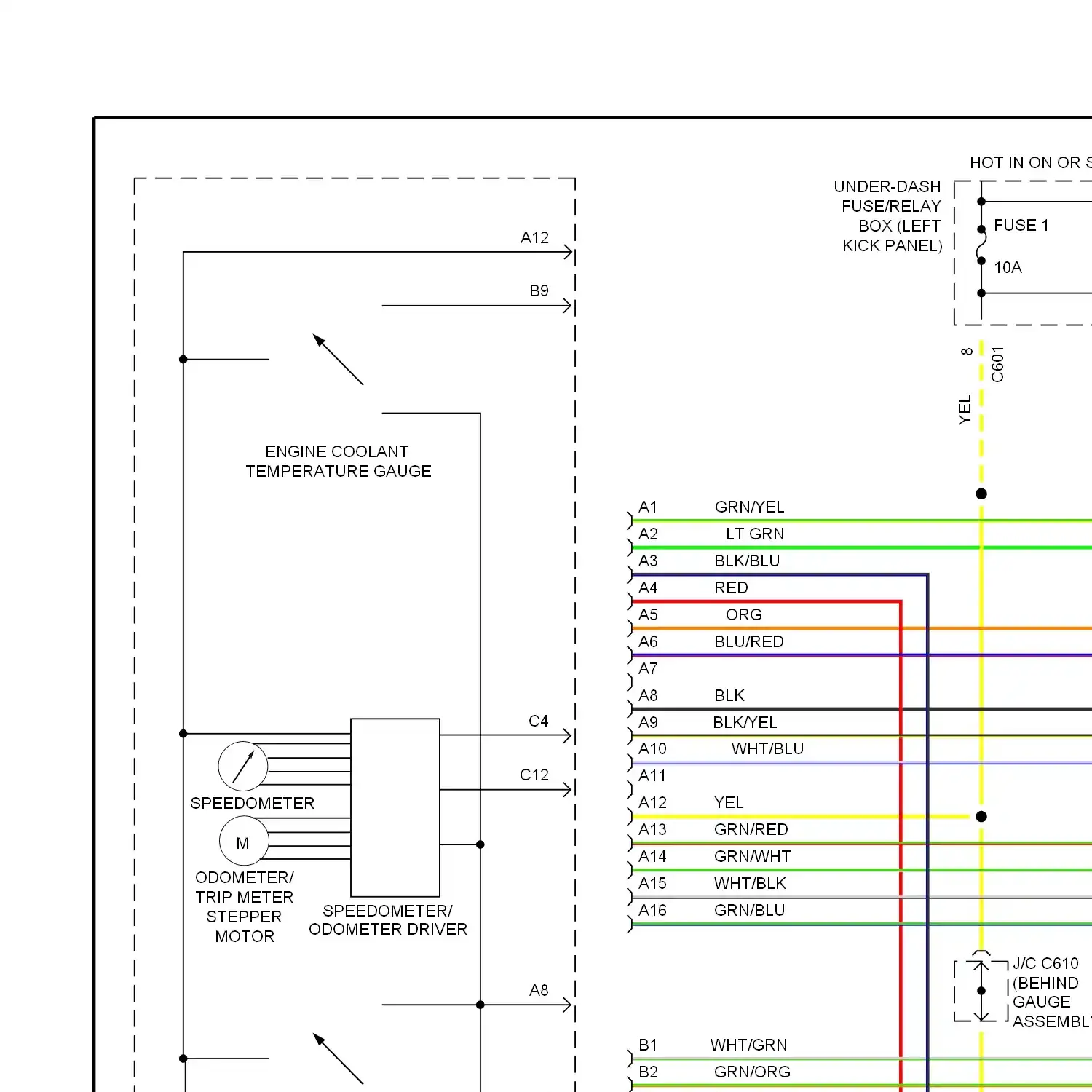Click the pin 8 label near C601
Screen dimensions: 1092x1092
[967, 352]
